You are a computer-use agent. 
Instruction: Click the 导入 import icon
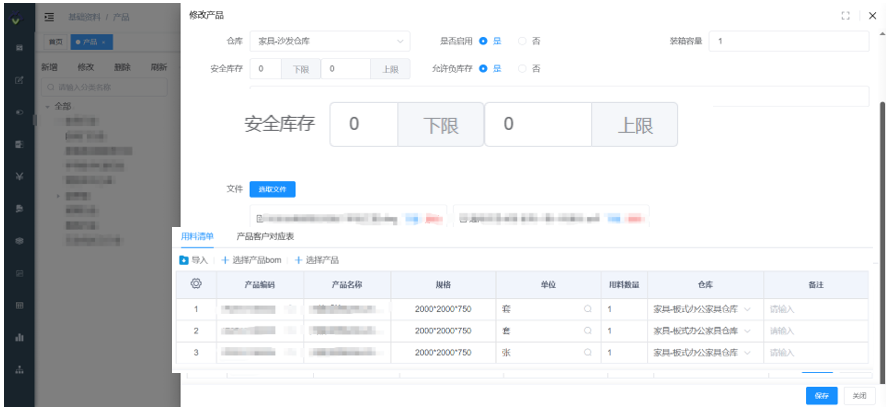184,260
